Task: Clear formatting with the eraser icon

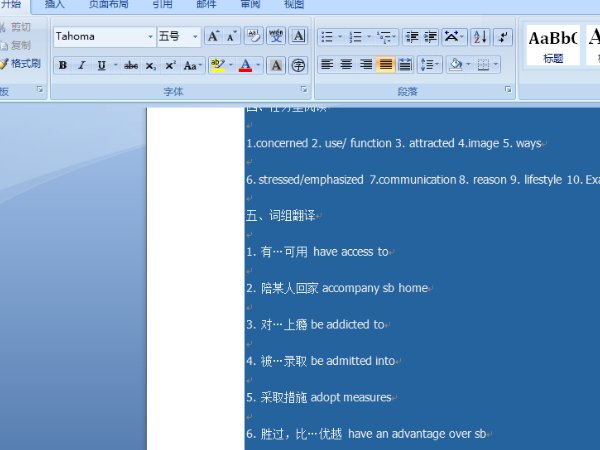Action: 254,37
